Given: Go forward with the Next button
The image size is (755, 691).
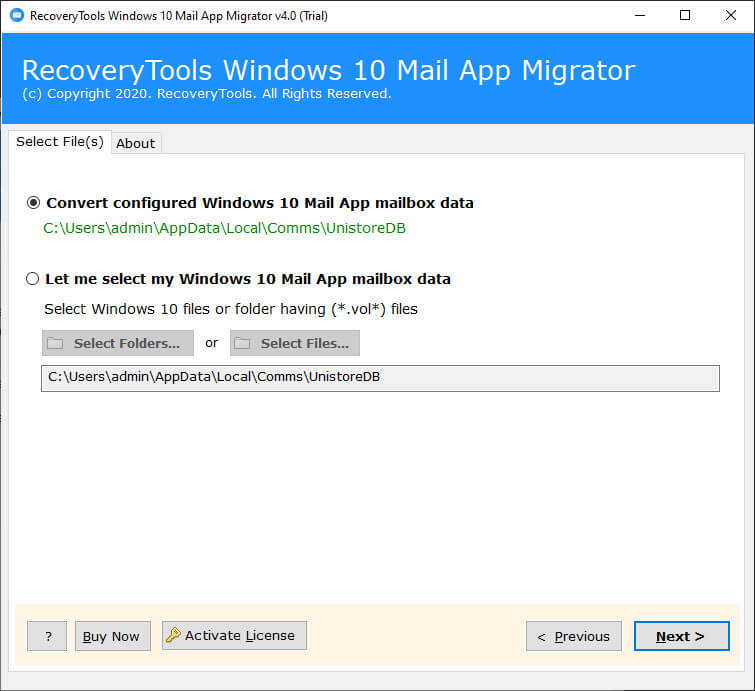Looking at the screenshot, I should 681,636.
